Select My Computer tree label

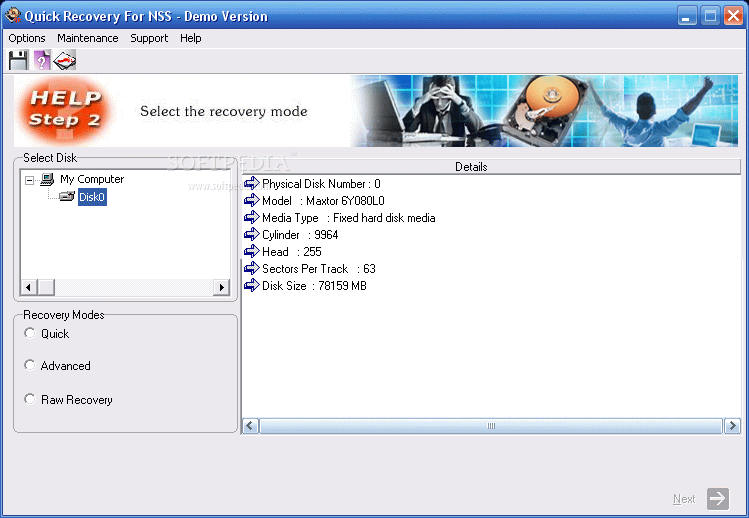[x=92, y=179]
